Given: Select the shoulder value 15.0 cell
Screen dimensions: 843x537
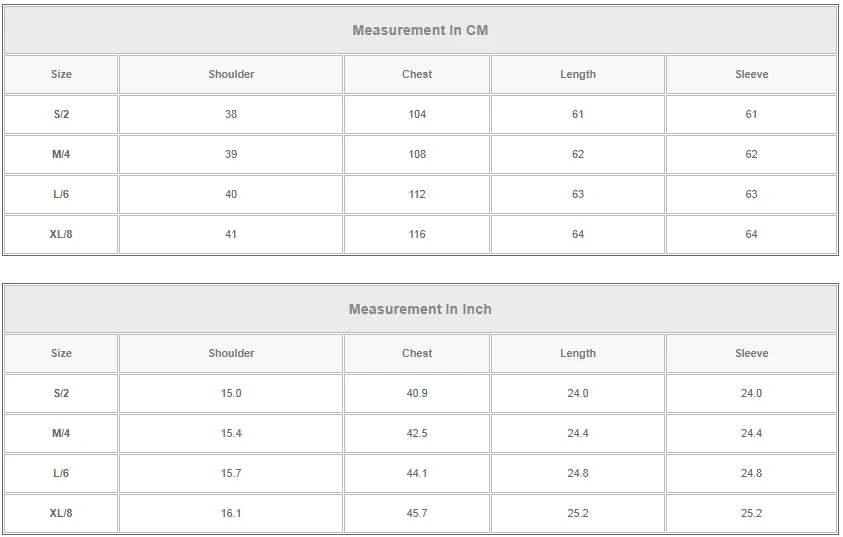Looking at the screenshot, I should 231,393.
